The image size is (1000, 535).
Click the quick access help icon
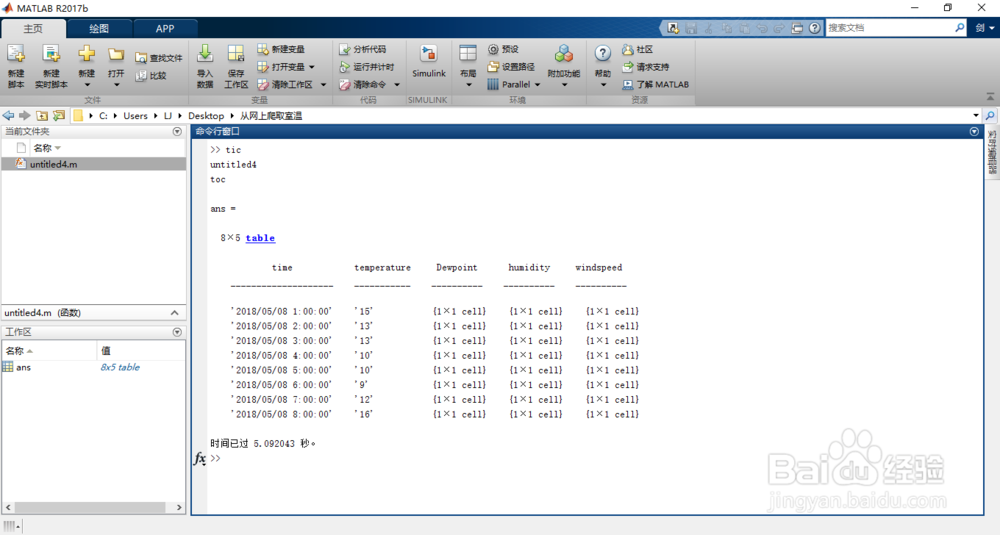click(x=814, y=28)
